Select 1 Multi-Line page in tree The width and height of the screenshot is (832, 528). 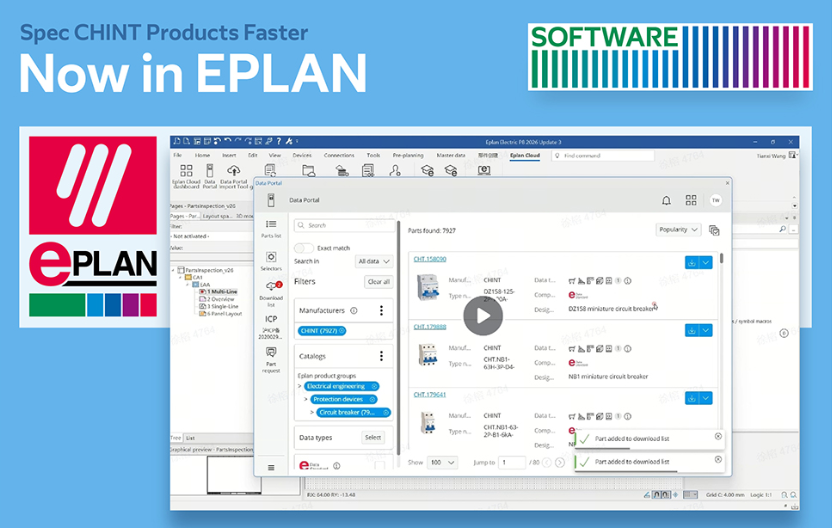click(x=223, y=291)
